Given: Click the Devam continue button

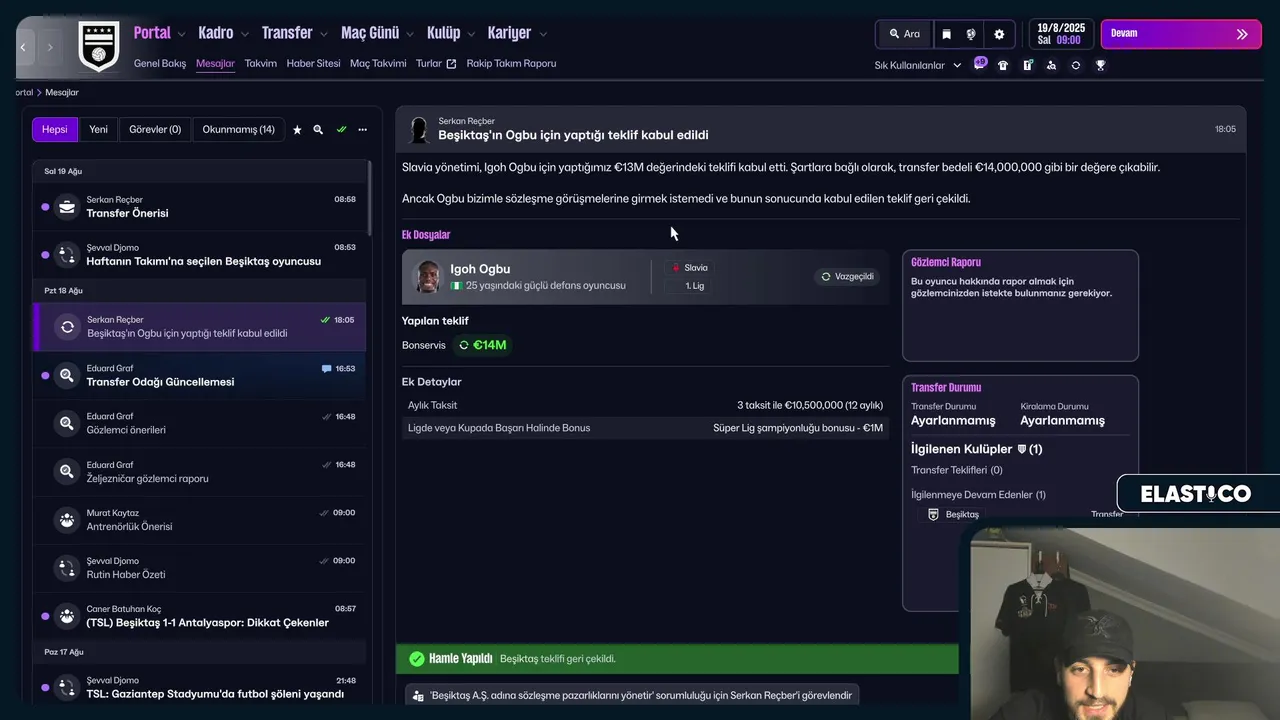Looking at the screenshot, I should tap(1180, 34).
